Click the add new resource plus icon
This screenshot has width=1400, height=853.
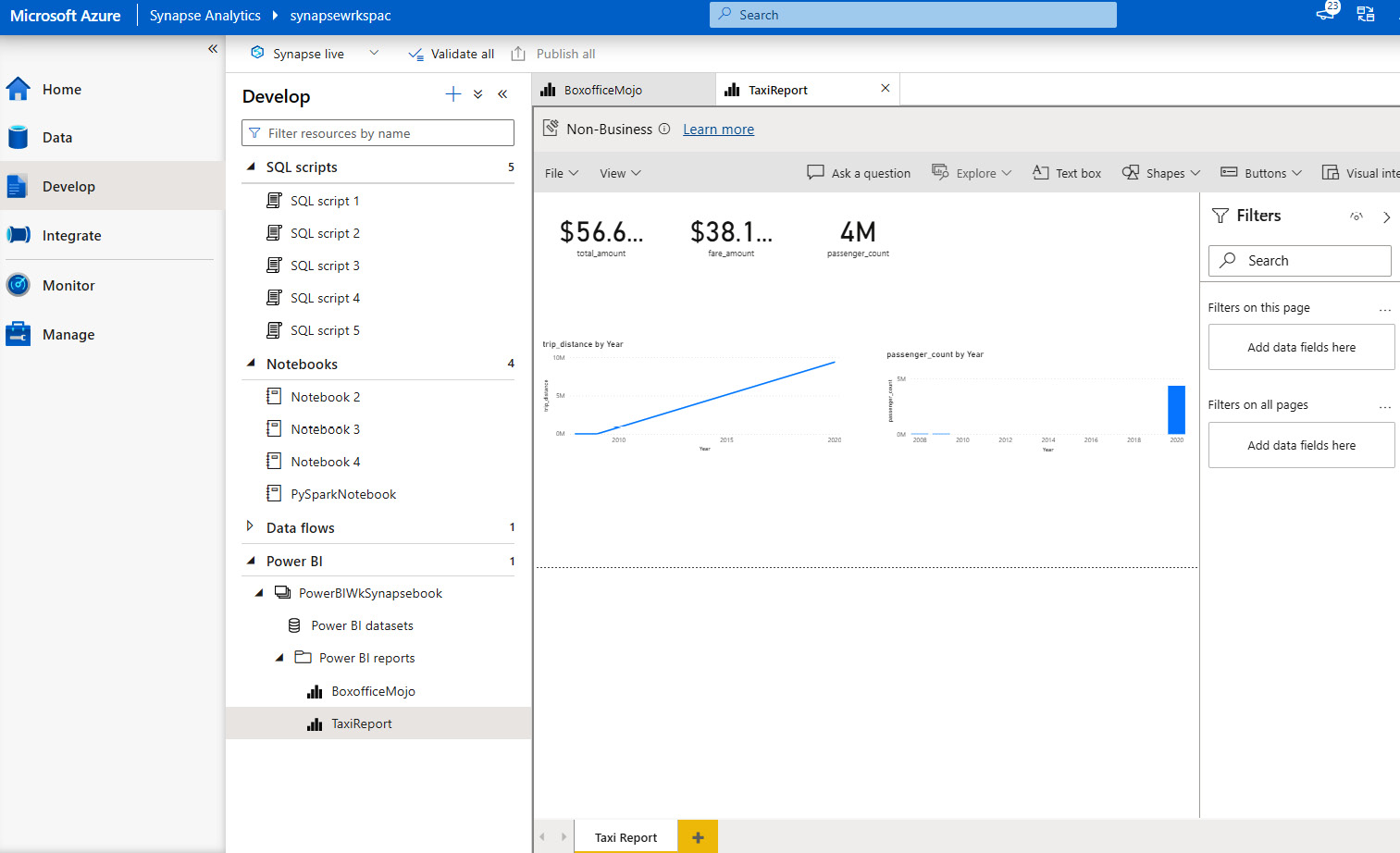(x=452, y=94)
